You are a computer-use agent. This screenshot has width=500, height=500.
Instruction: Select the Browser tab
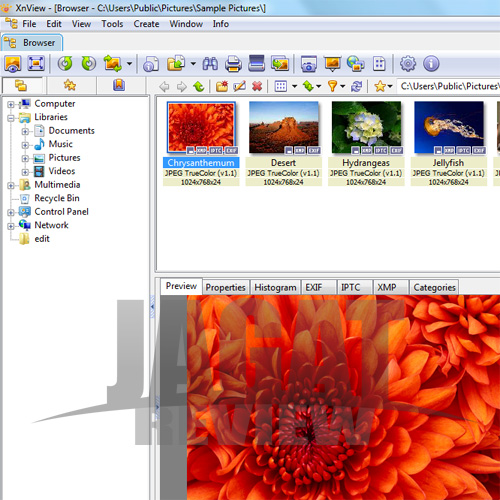tap(32, 43)
